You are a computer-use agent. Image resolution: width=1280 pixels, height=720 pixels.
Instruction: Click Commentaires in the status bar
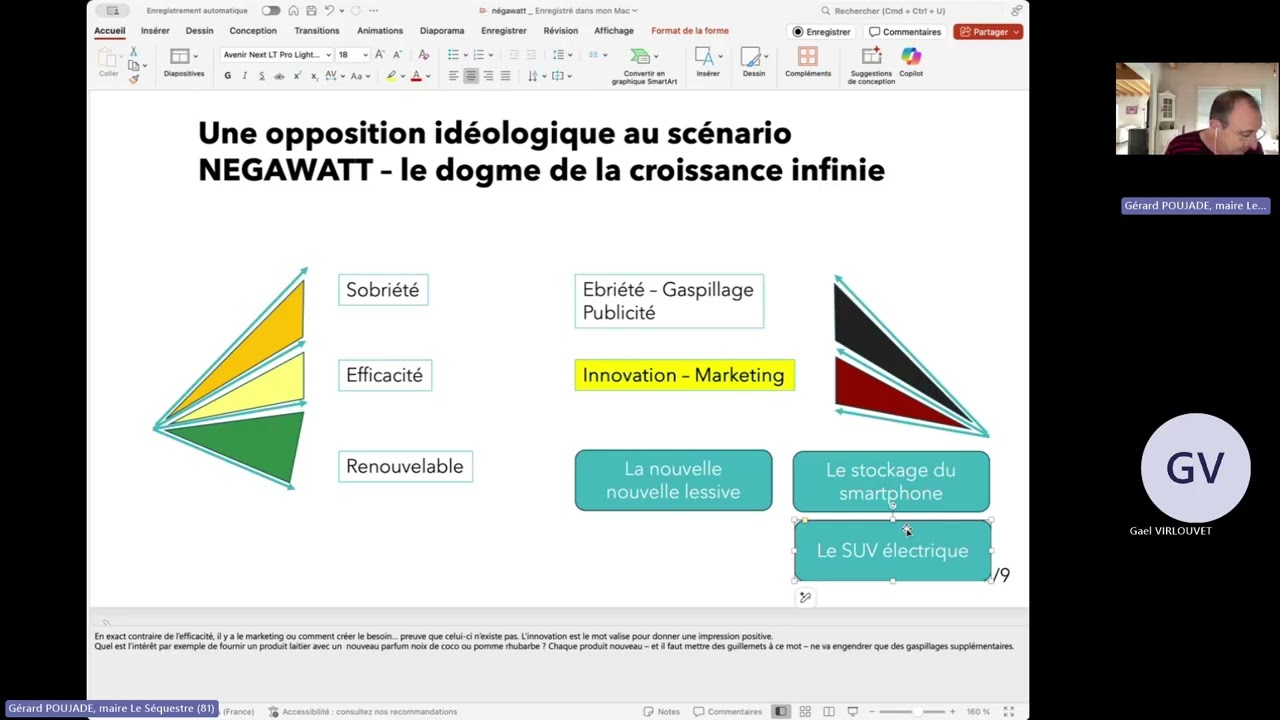pyautogui.click(x=728, y=711)
